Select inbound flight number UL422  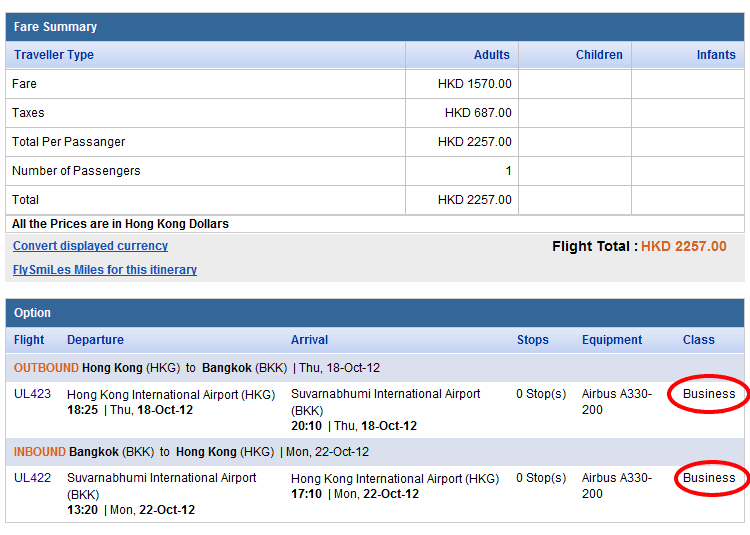(32, 478)
